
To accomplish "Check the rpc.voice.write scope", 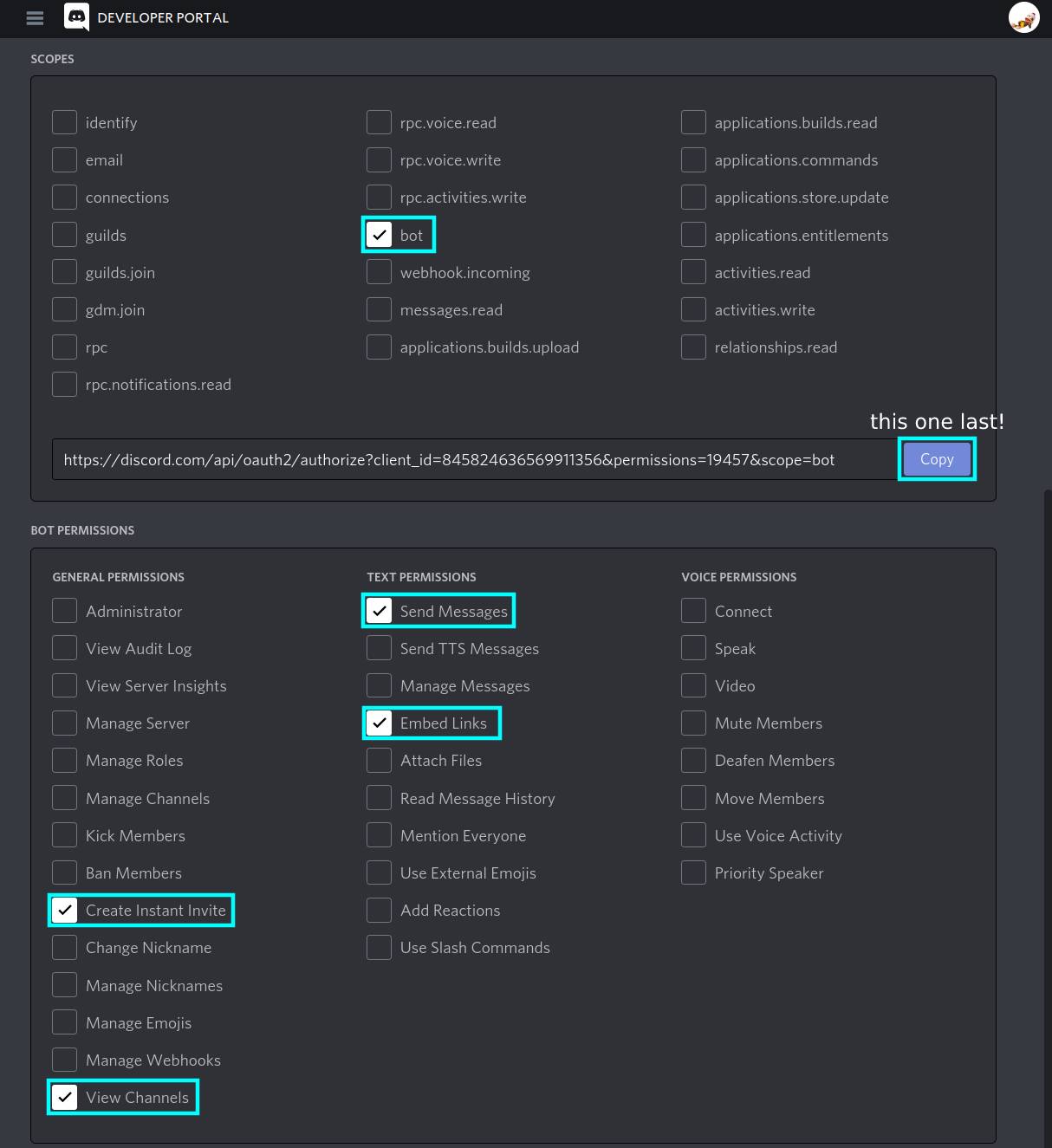I will click(x=379, y=159).
